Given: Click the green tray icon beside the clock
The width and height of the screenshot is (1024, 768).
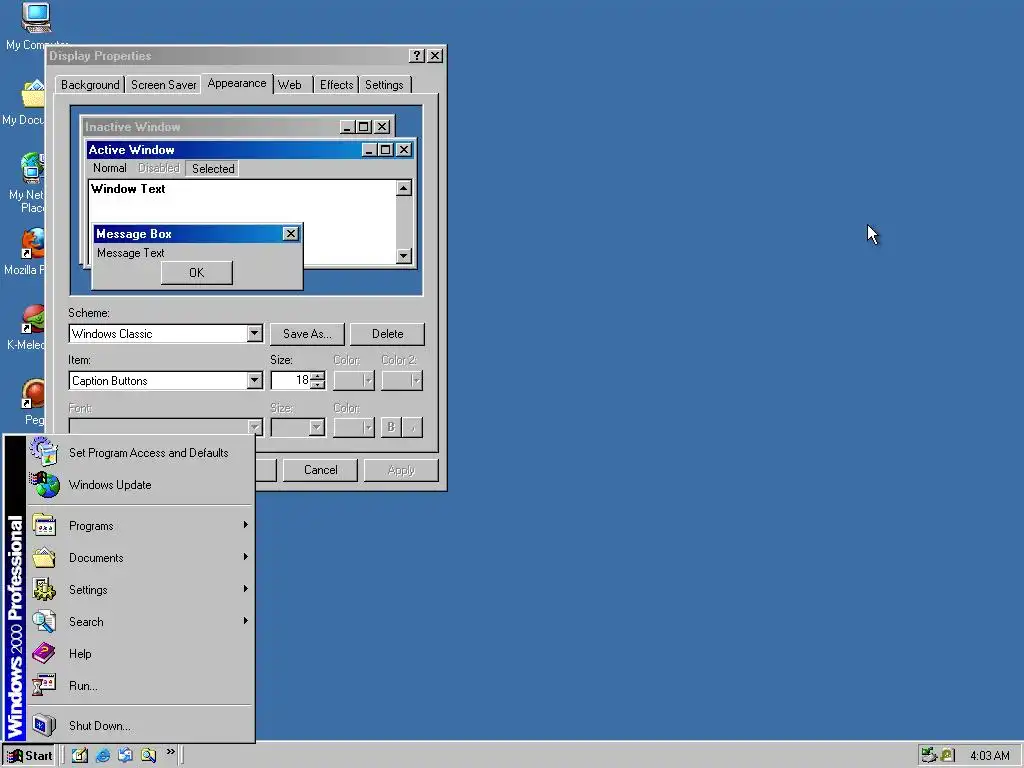Looking at the screenshot, I should 947,756.
